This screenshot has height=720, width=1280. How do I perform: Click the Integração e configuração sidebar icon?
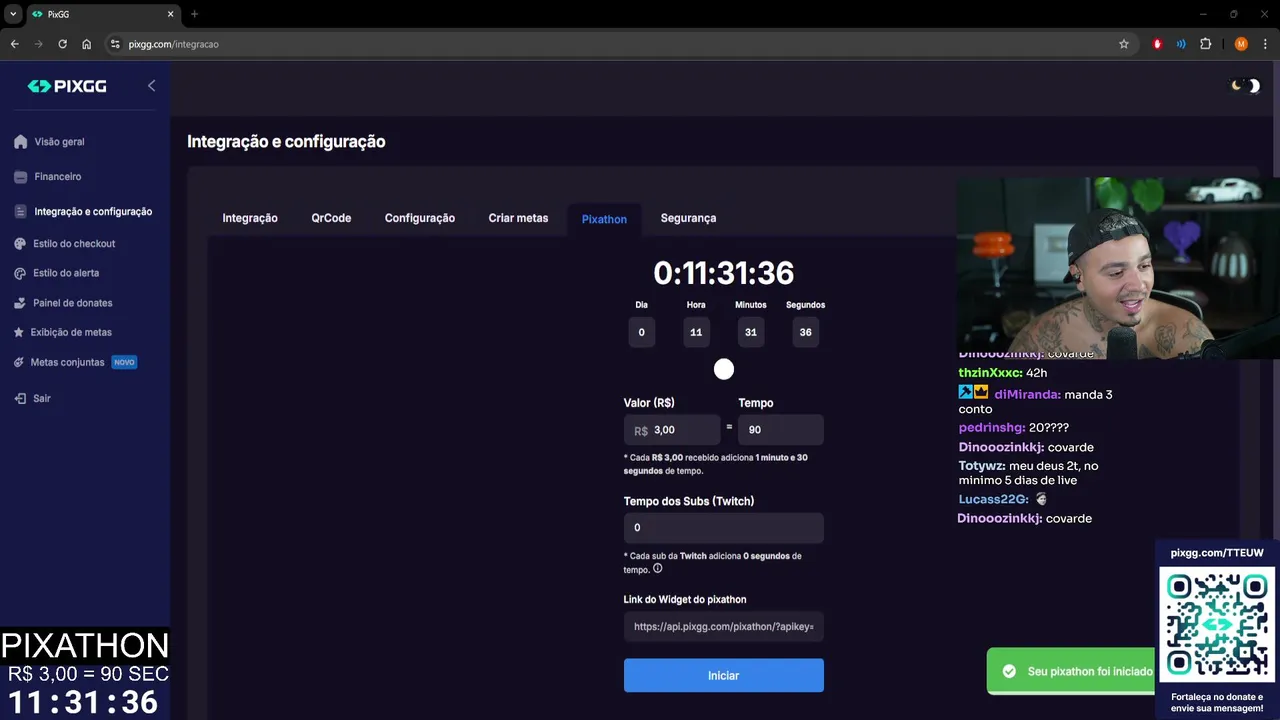[20, 212]
